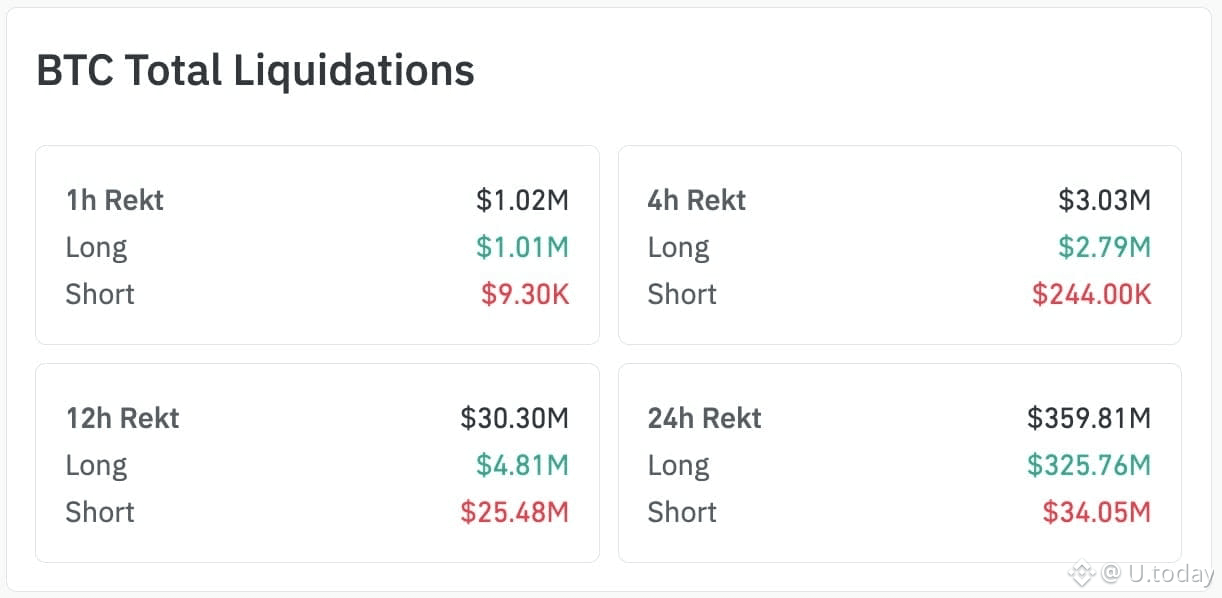Click the $244.00K short liquidation value
Image resolution: width=1222 pixels, height=598 pixels.
pos(1091,294)
